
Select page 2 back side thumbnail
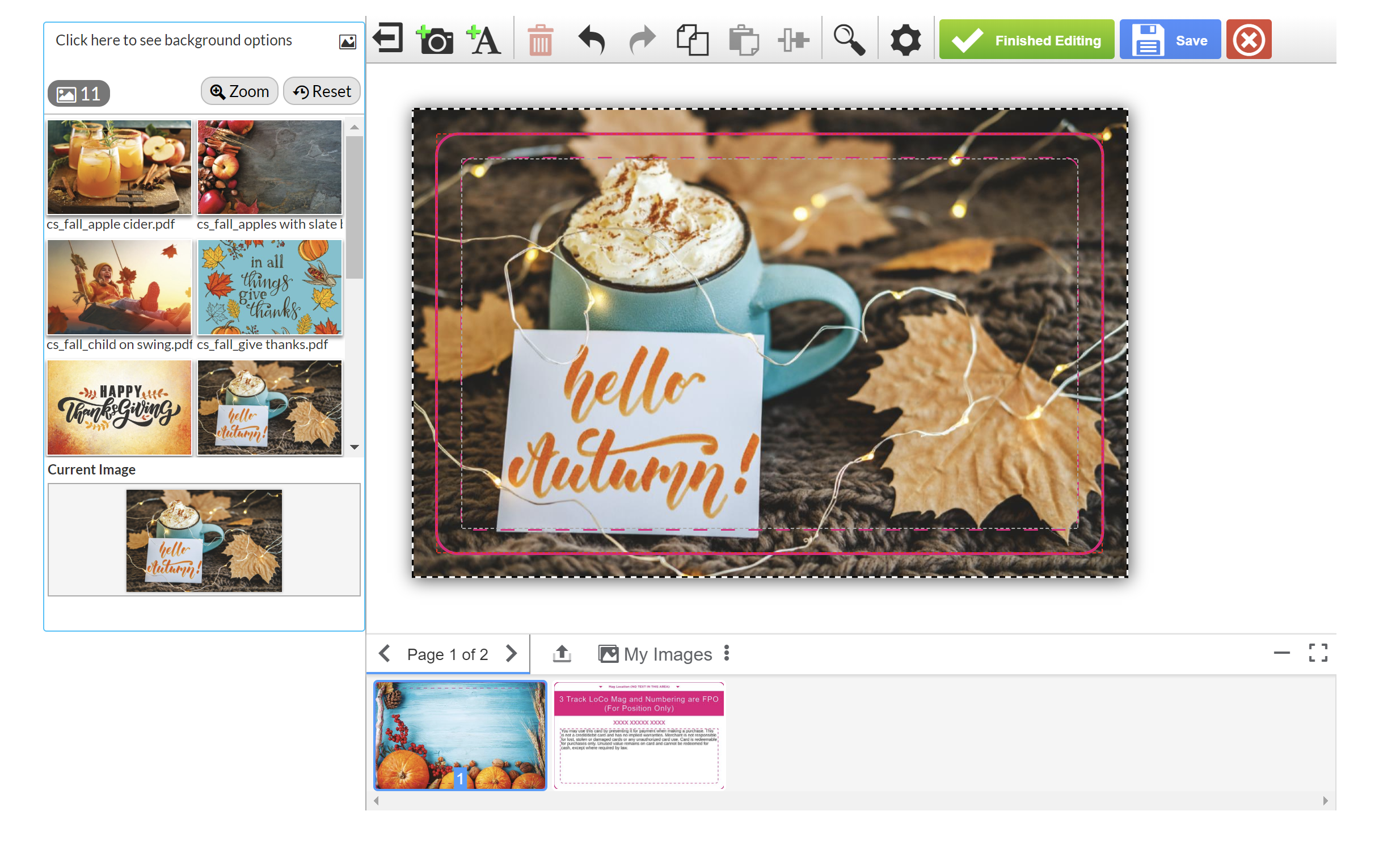tap(639, 736)
